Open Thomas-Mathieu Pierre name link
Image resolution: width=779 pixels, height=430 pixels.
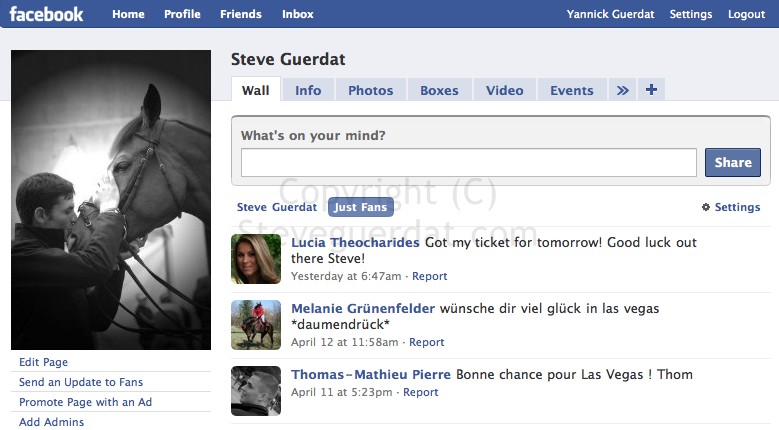coord(371,374)
